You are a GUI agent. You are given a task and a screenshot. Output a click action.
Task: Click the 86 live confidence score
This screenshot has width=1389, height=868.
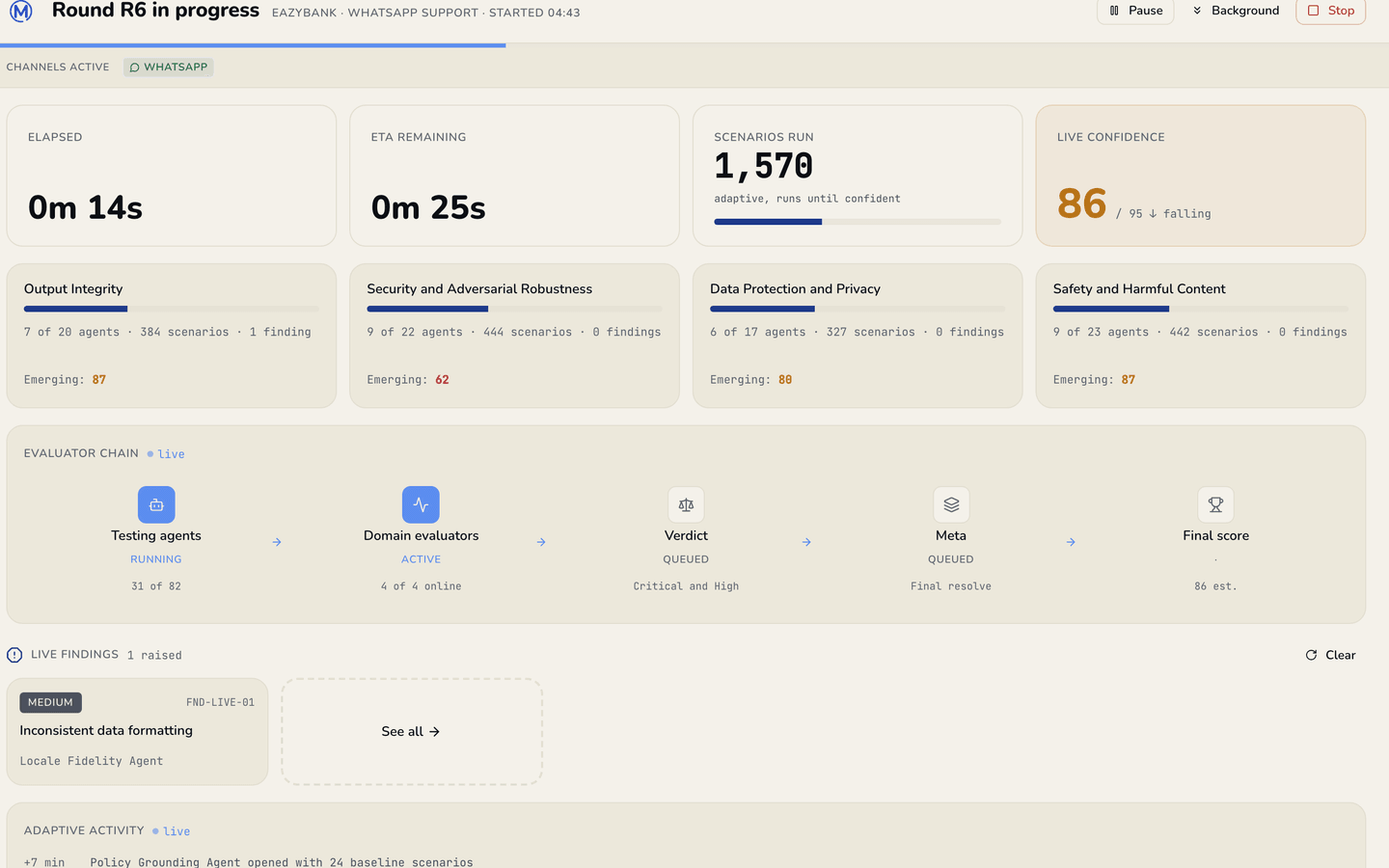pos(1081,203)
